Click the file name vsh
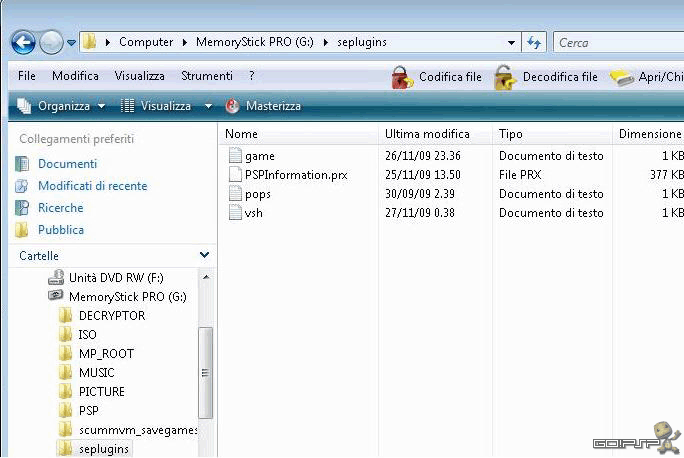The image size is (684, 458). 253,213
